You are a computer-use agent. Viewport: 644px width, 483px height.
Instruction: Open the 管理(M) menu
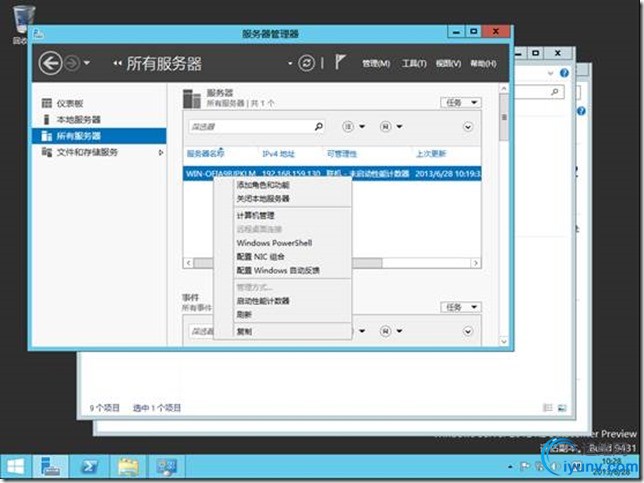point(376,64)
